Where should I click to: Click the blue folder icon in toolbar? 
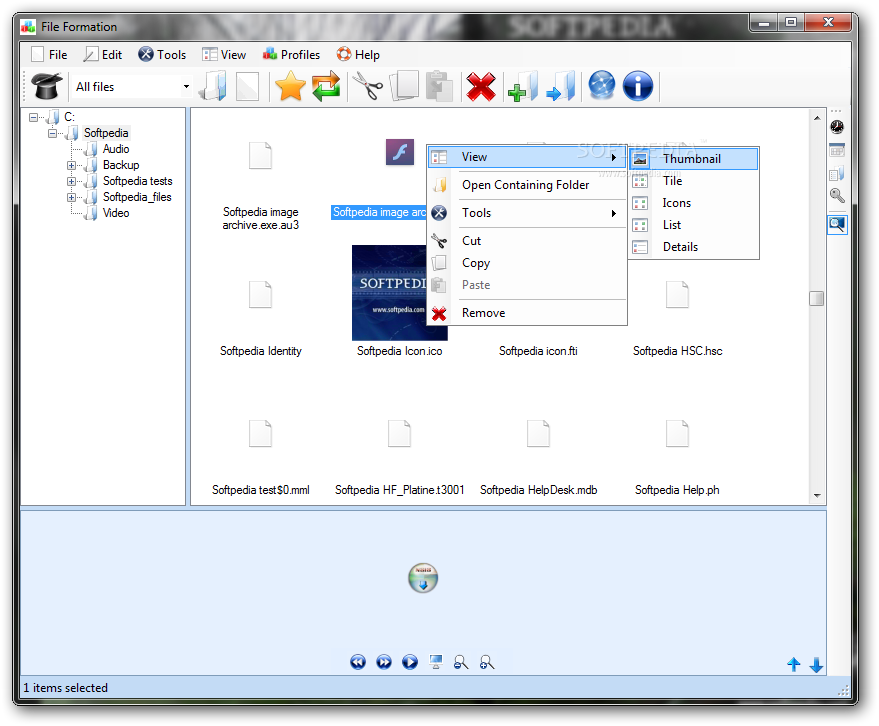[214, 86]
